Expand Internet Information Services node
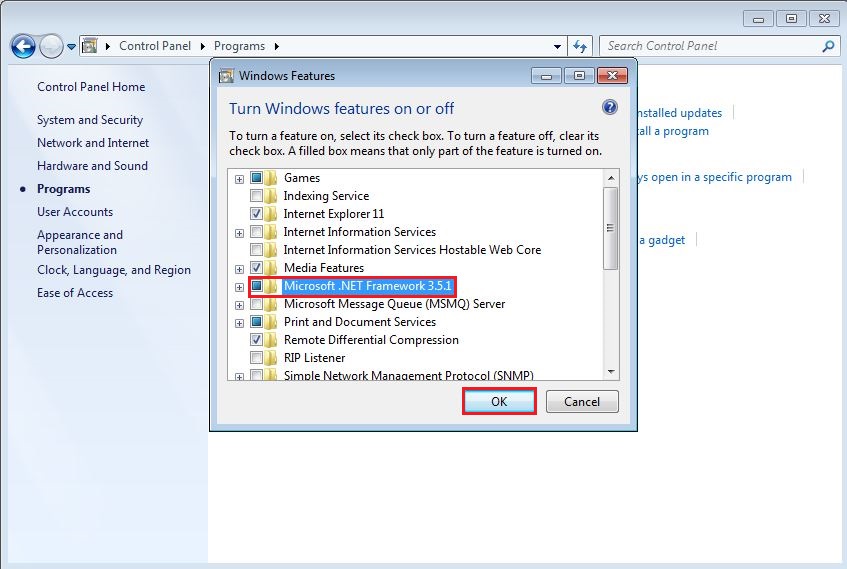Screen dimensions: 847x569 [x=239, y=233]
